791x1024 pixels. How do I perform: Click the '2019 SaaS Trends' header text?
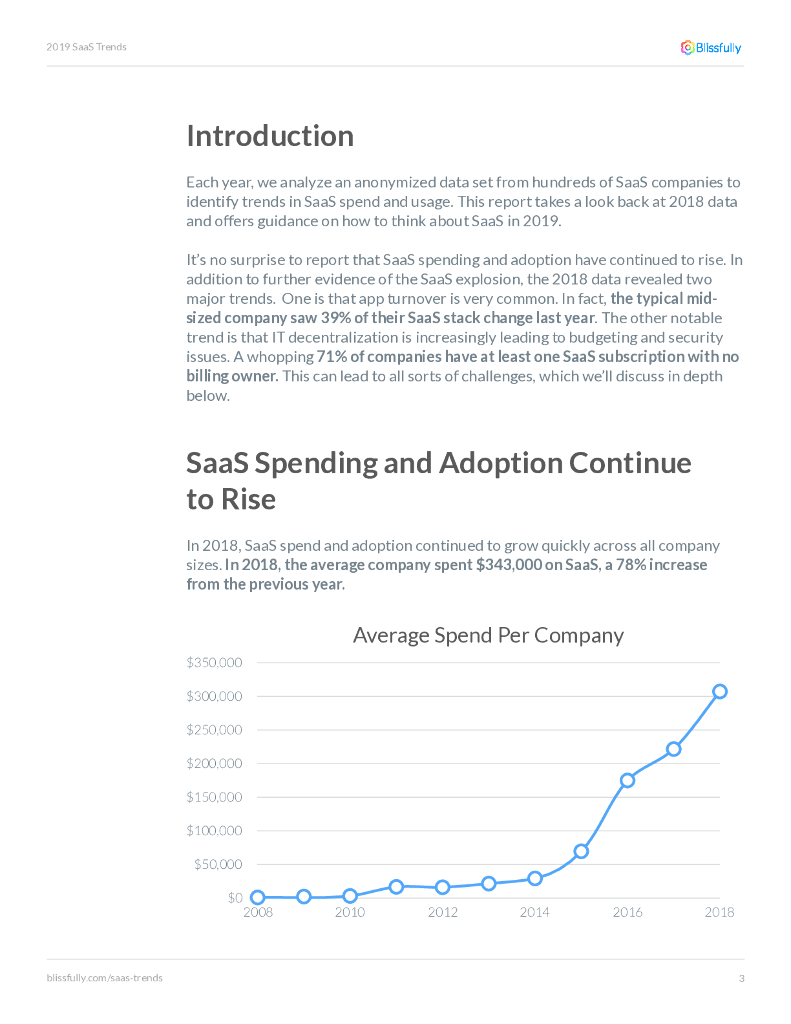[86, 47]
